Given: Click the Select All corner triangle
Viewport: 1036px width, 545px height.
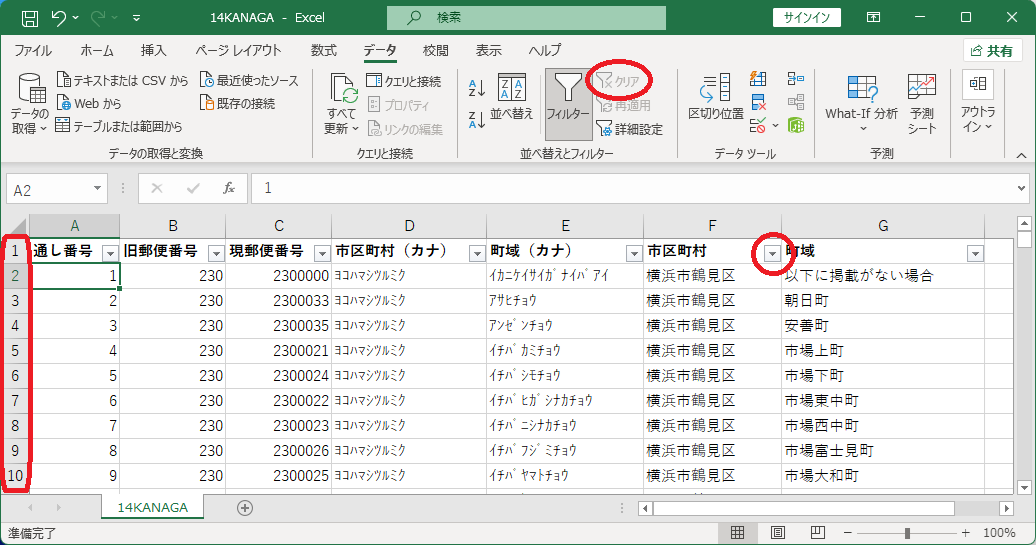Looking at the screenshot, I should (x=16, y=227).
